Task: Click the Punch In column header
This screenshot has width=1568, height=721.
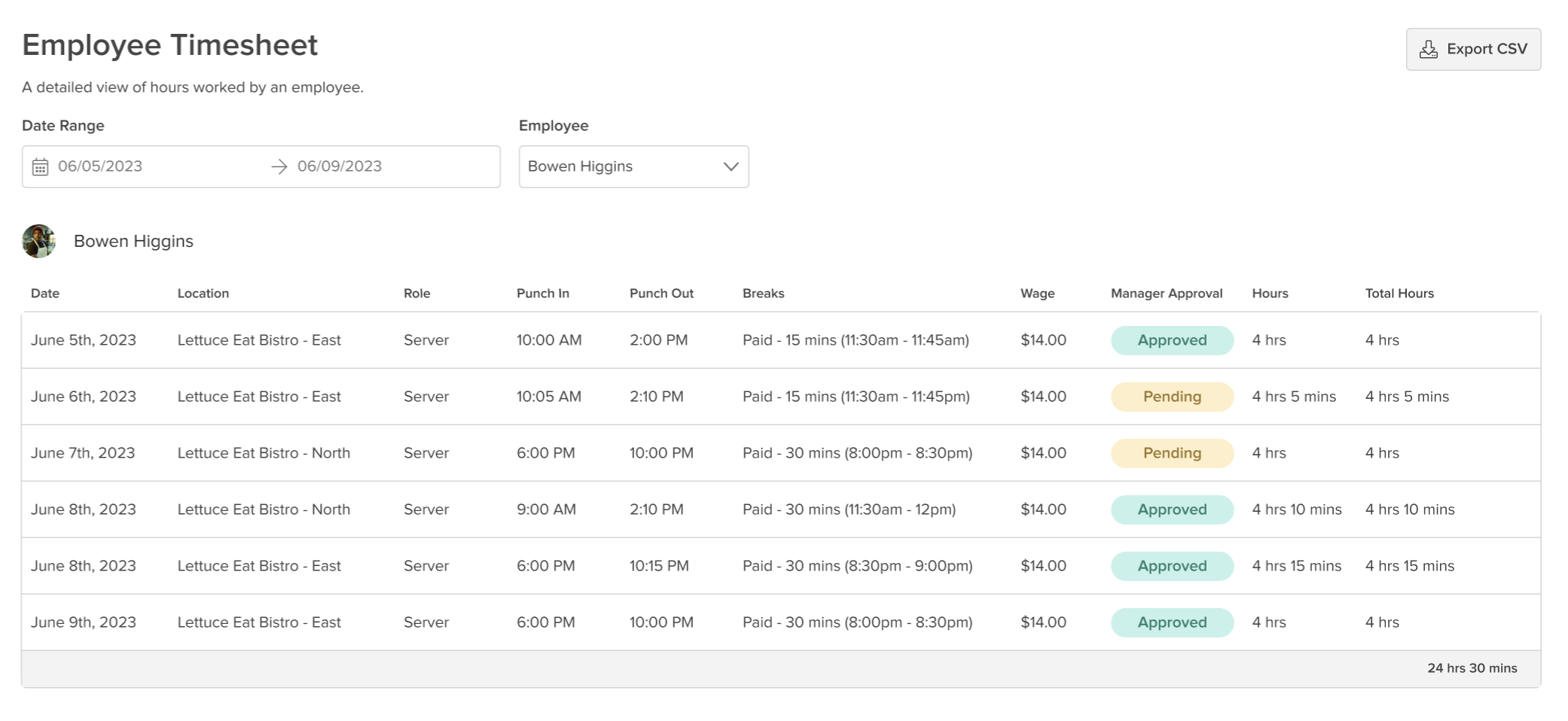Action: 542,294
